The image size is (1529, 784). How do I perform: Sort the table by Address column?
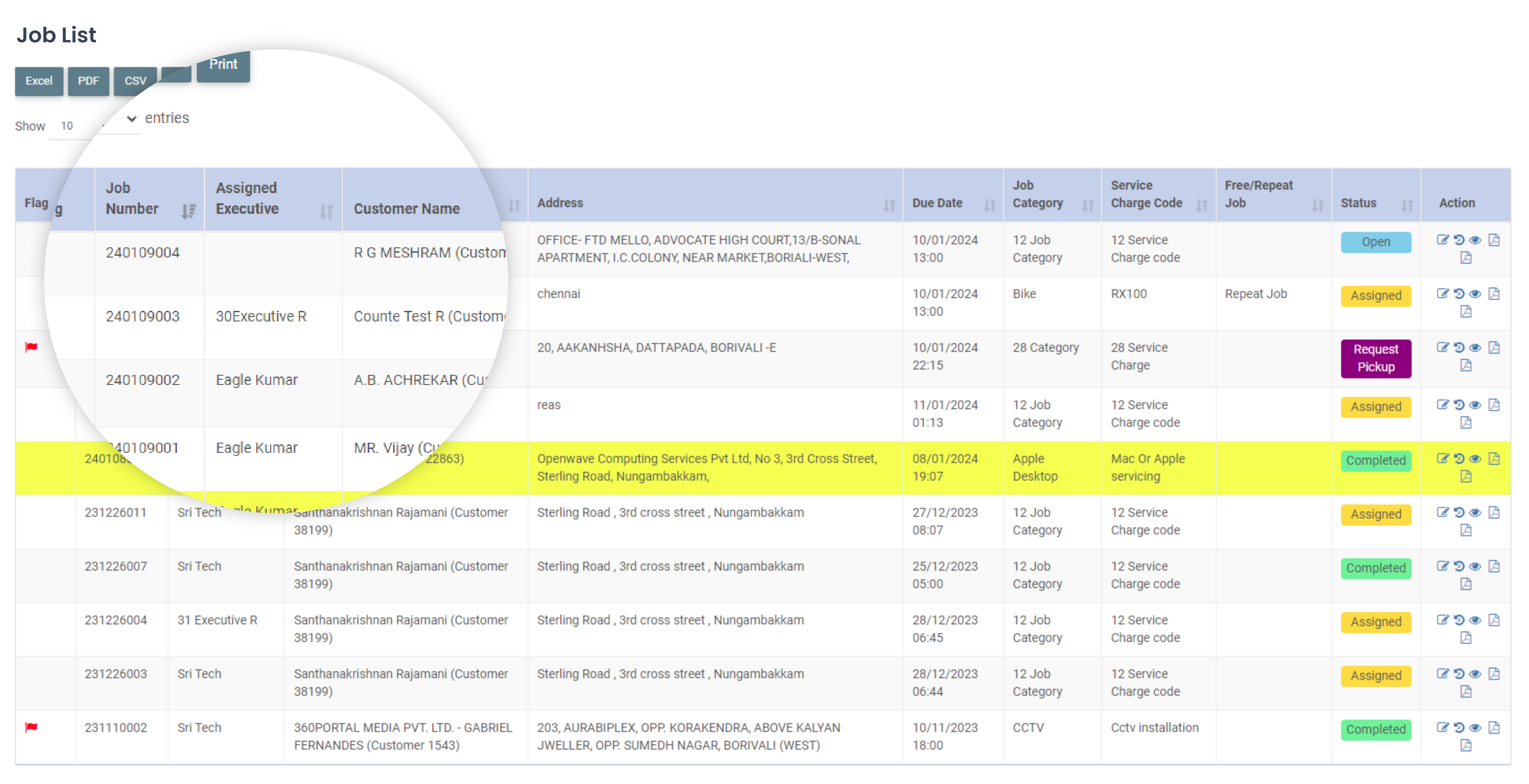pyautogui.click(x=888, y=205)
